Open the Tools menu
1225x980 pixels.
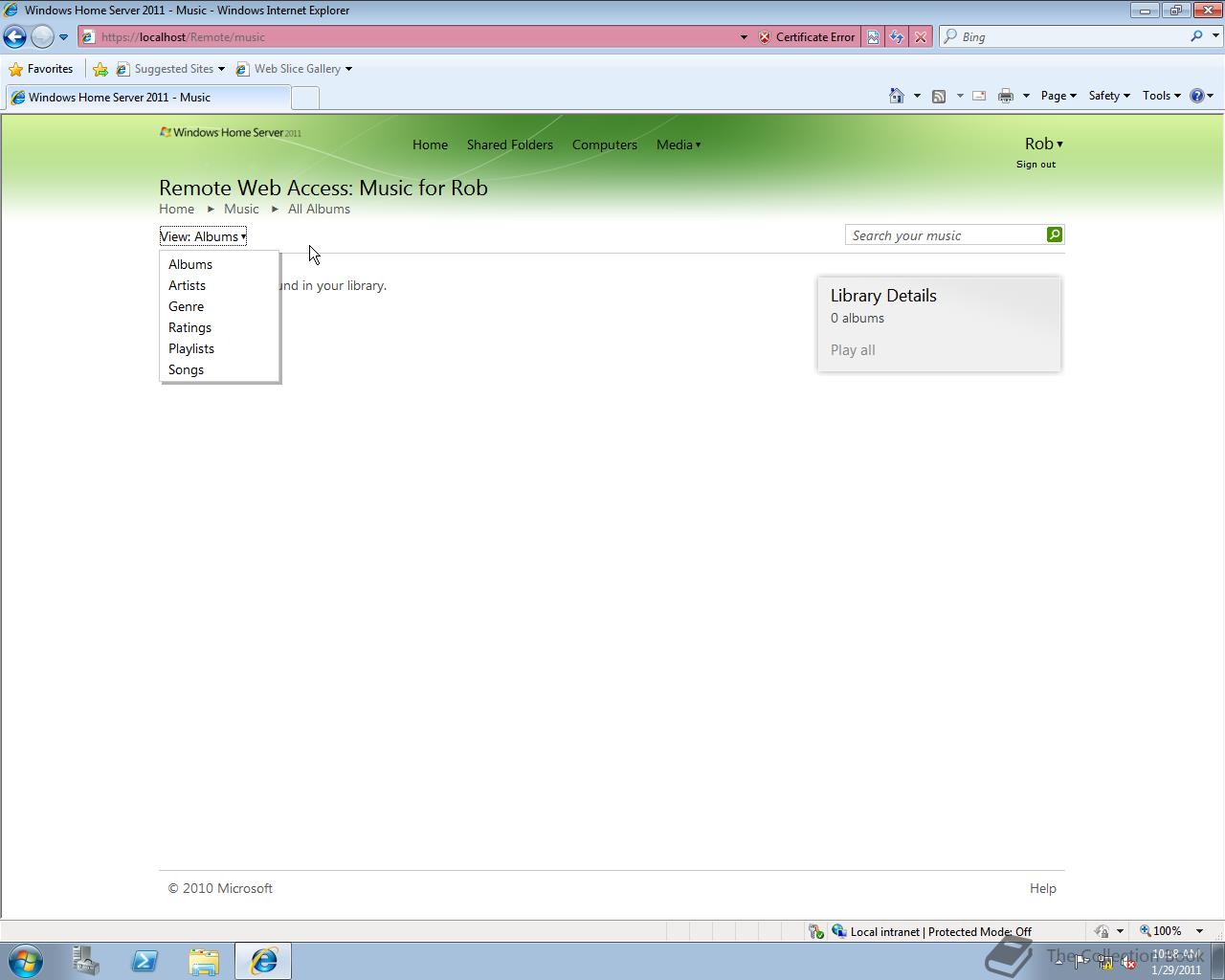pyautogui.click(x=1161, y=96)
